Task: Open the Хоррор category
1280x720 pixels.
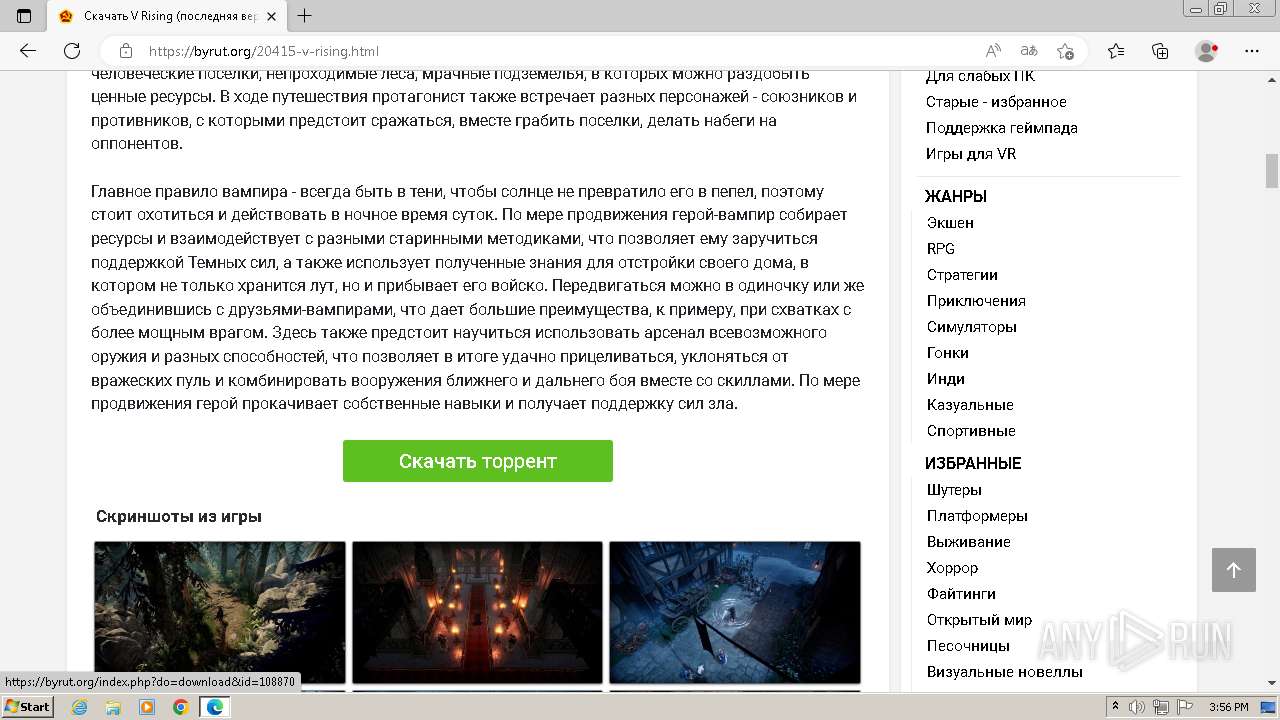Action: [x=952, y=568]
